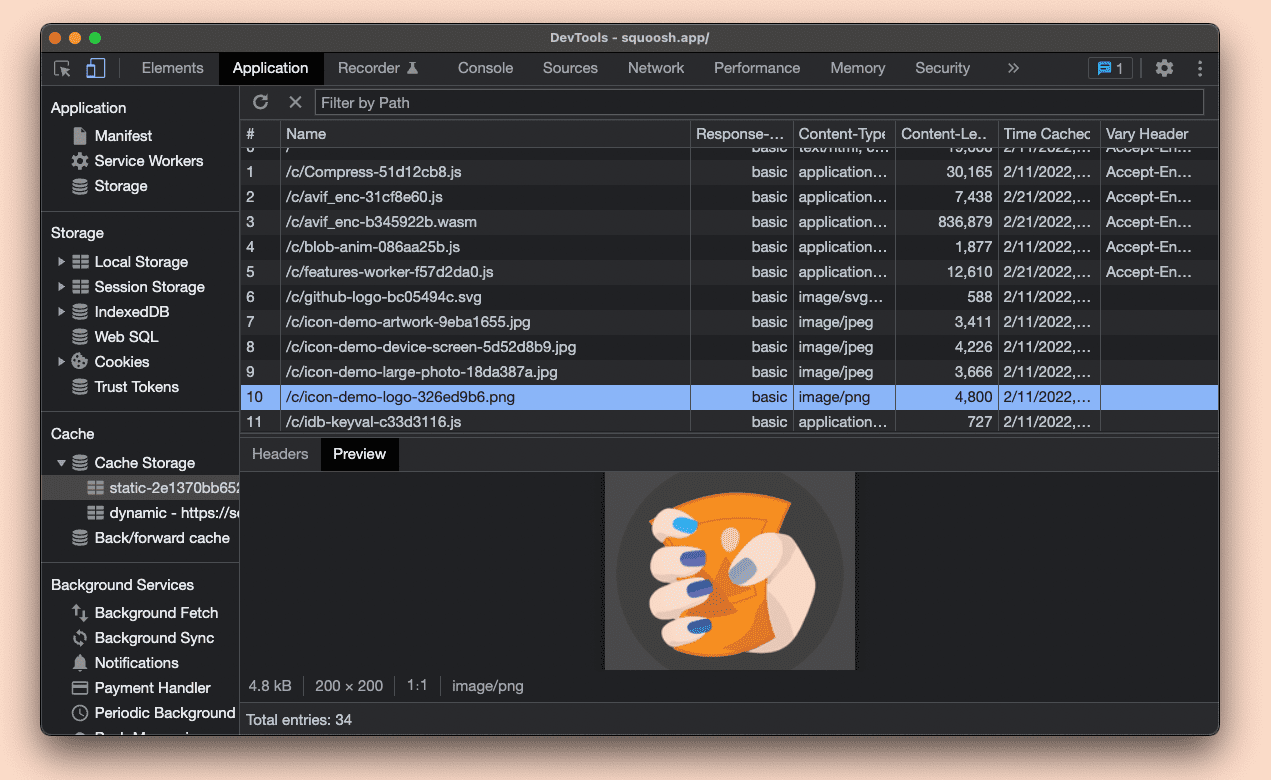
Task: Open the hidden panels overflow chevron
Action: click(x=1013, y=68)
